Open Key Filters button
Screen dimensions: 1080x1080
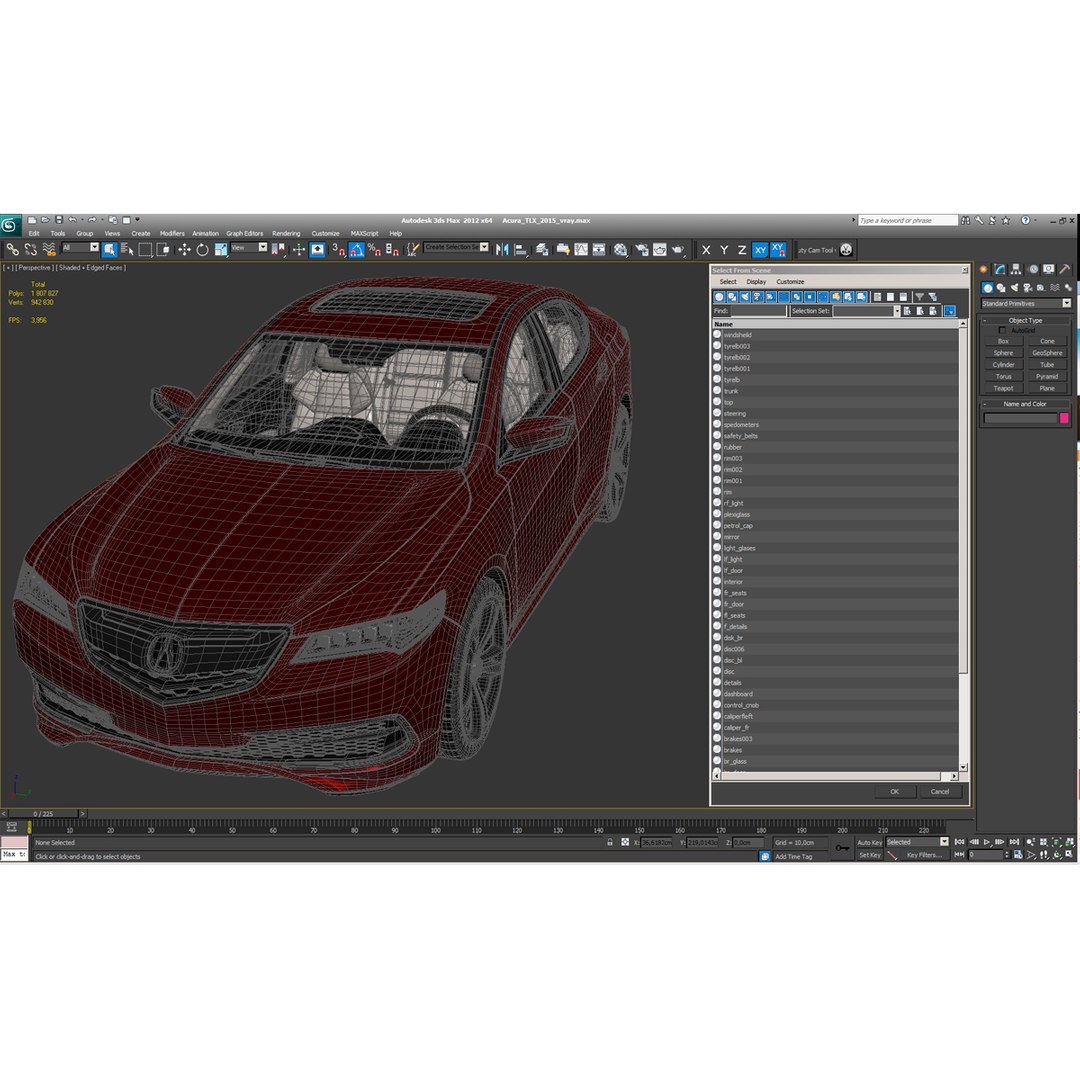click(923, 855)
